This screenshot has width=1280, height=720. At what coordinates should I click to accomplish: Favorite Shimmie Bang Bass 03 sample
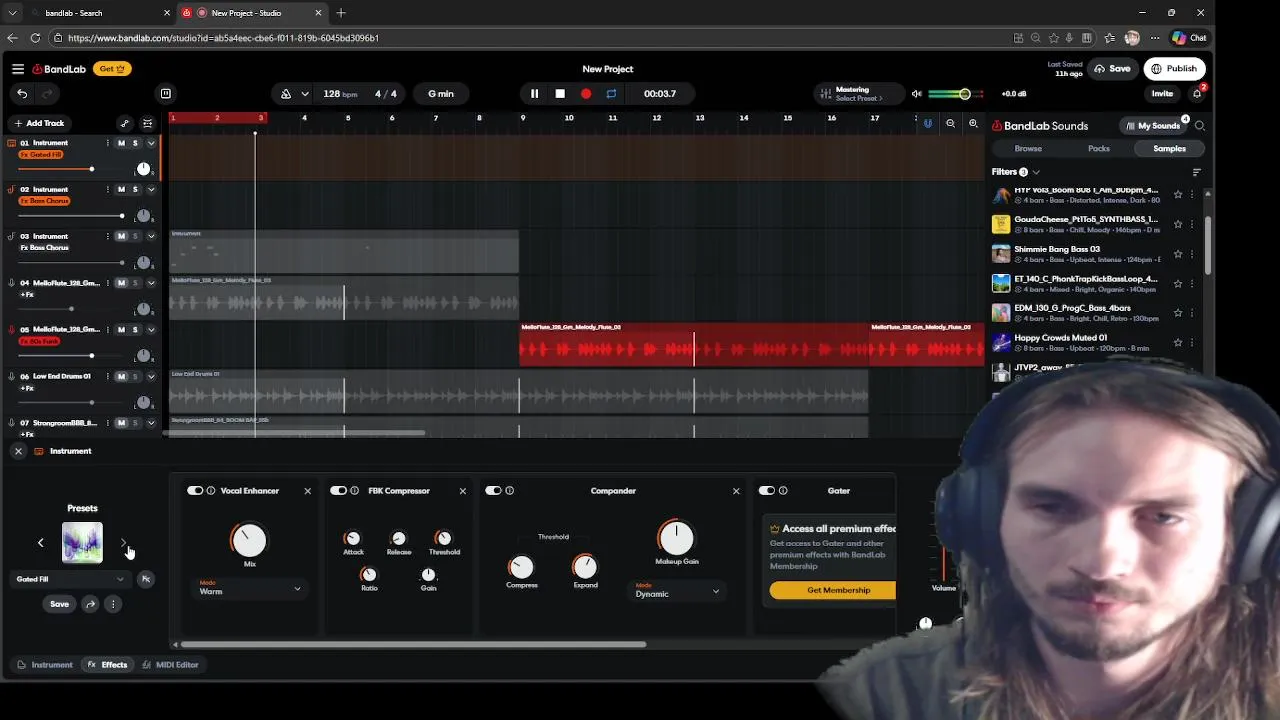pyautogui.click(x=1178, y=254)
